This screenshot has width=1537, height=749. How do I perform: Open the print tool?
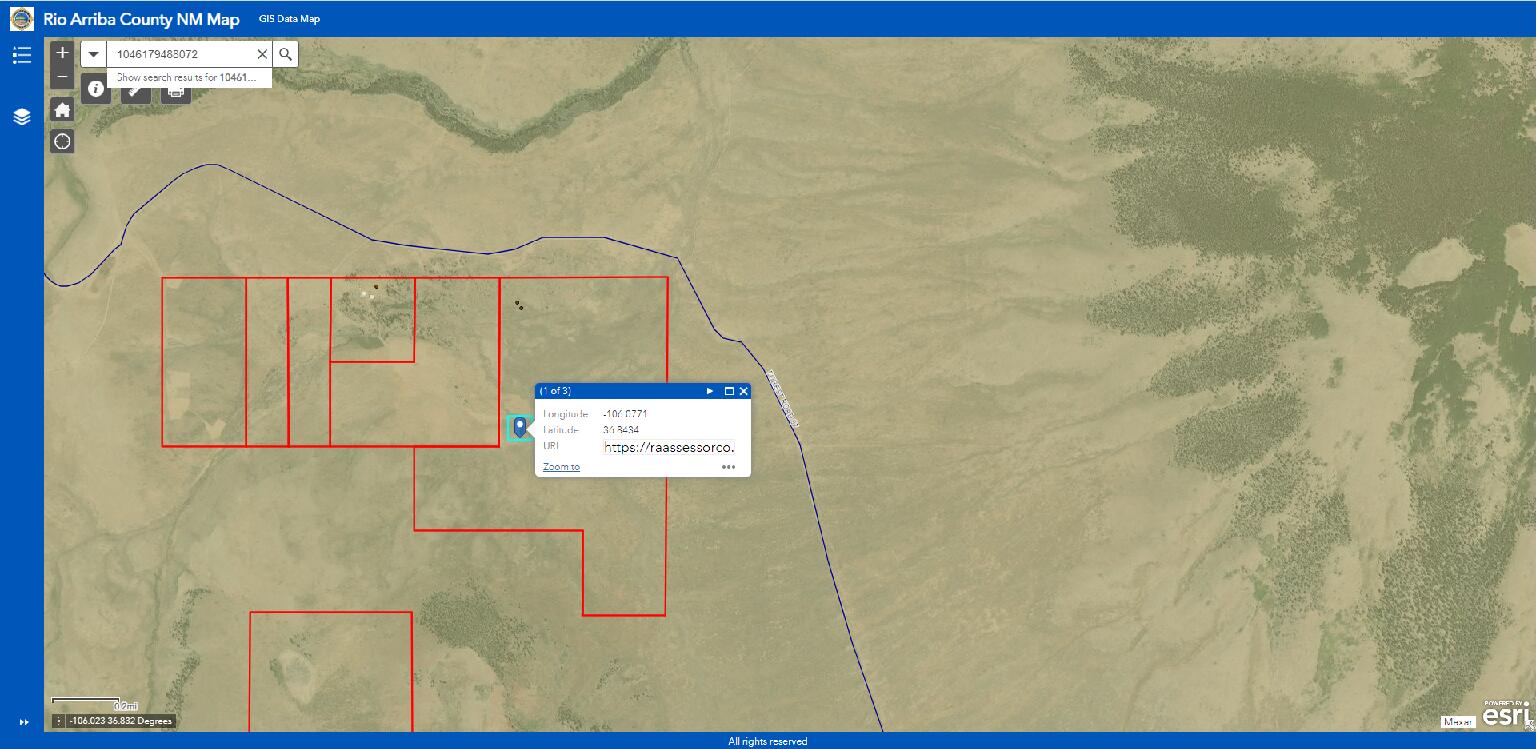coord(175,89)
